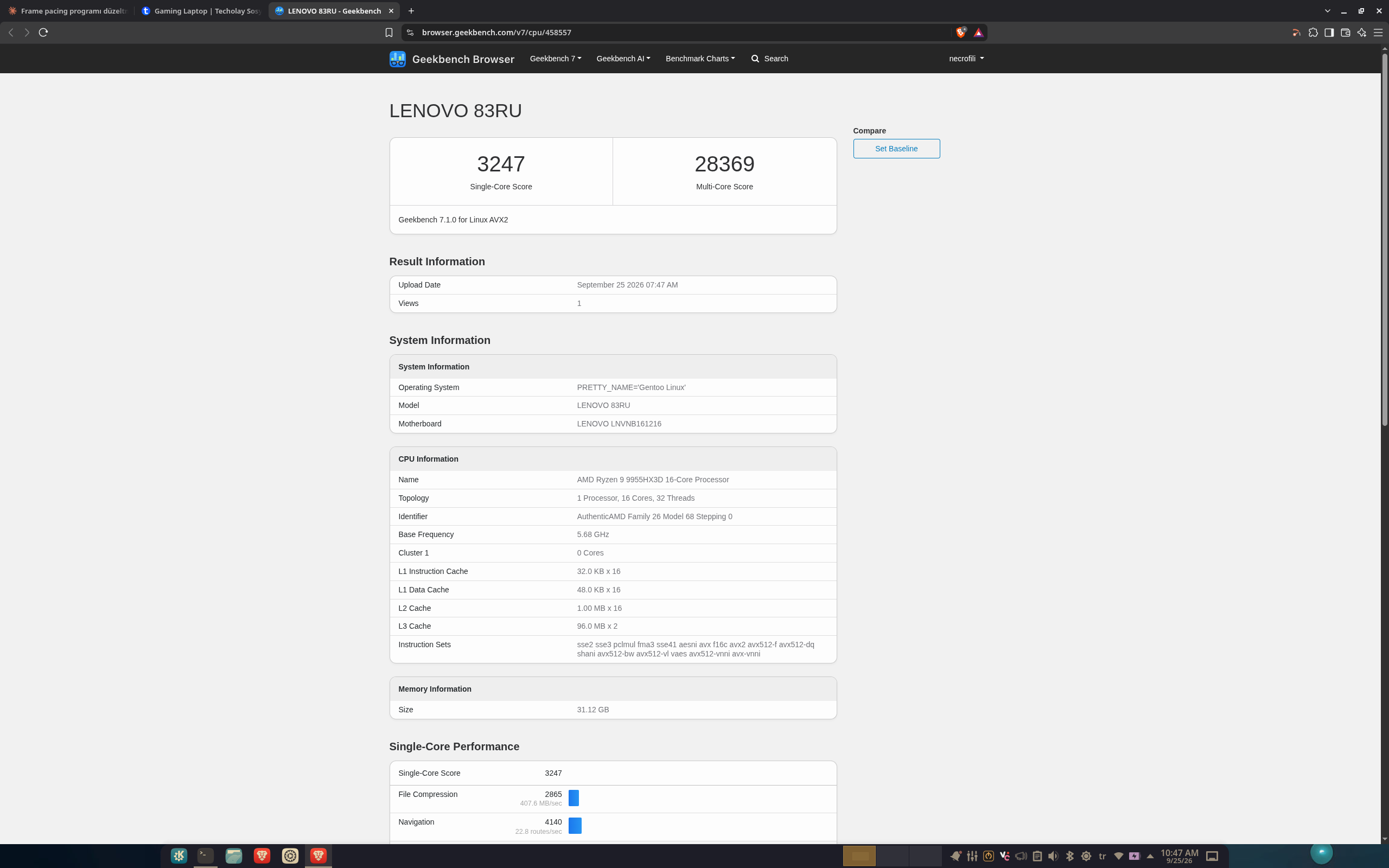The width and height of the screenshot is (1389, 868).
Task: Open Leo AI sparkle icon
Action: (x=1361, y=33)
